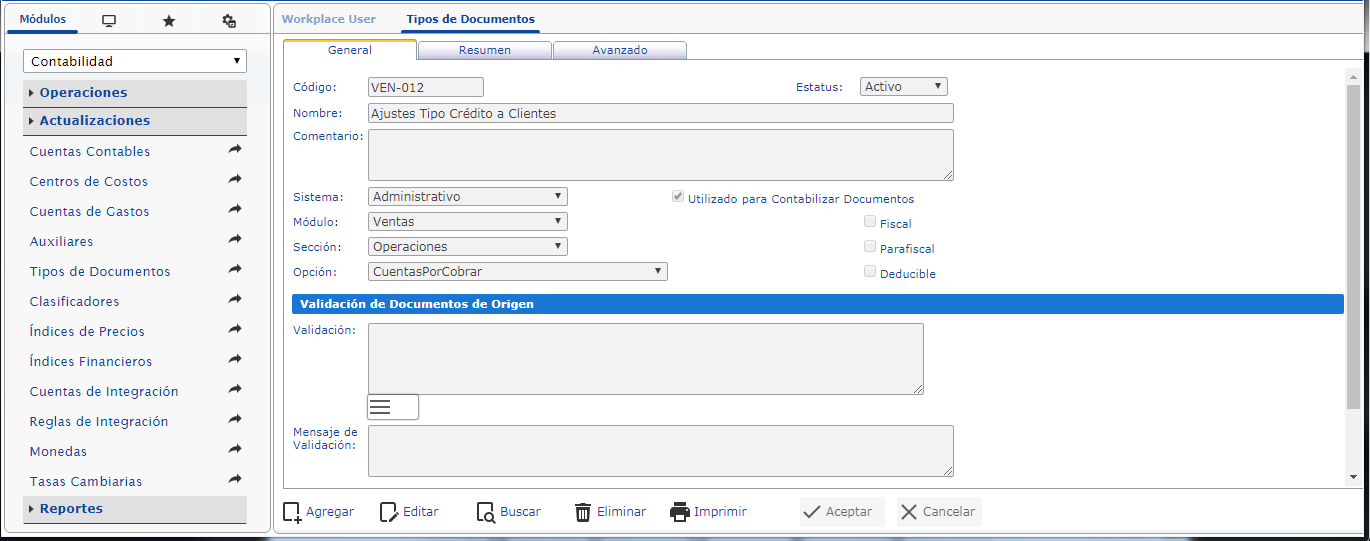Viewport: 1370px width, 541px height.
Task: Click the Buscar button
Action: coord(509,512)
